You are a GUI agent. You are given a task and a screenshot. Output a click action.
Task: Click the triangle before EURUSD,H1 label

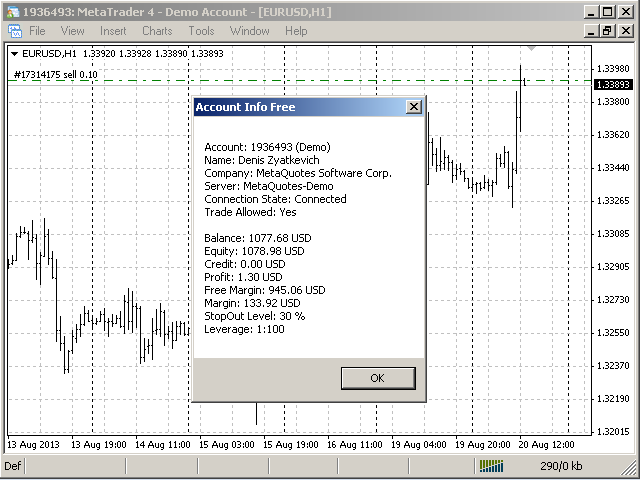14,54
